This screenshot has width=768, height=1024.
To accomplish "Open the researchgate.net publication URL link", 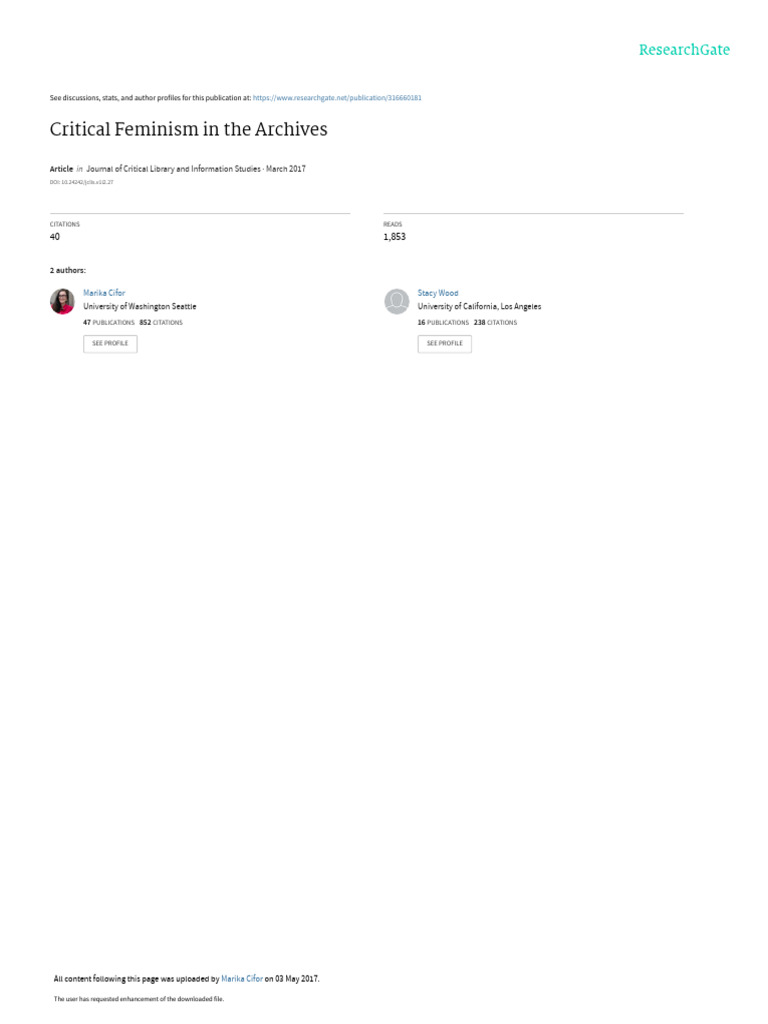I will (x=337, y=98).
